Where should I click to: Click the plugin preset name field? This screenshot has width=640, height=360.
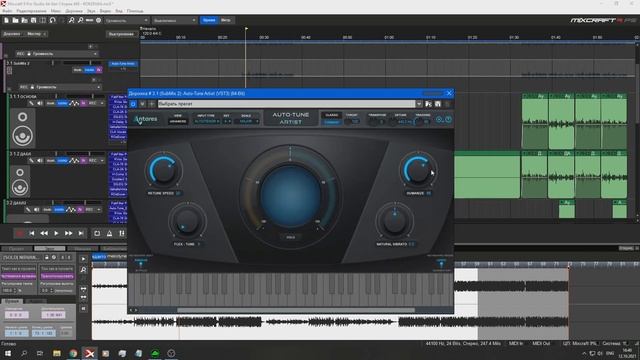pyautogui.click(x=286, y=104)
